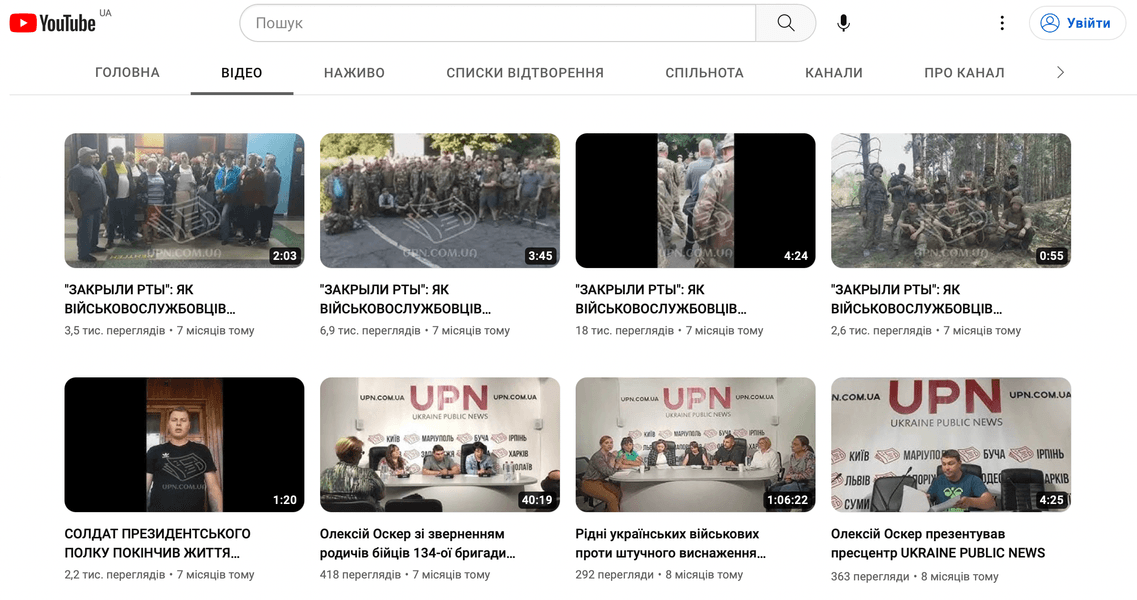The width and height of the screenshot is (1137, 600).
Task: Select the СПИСКИ ВІДТВОРЕННЯ tab
Action: 525,73
